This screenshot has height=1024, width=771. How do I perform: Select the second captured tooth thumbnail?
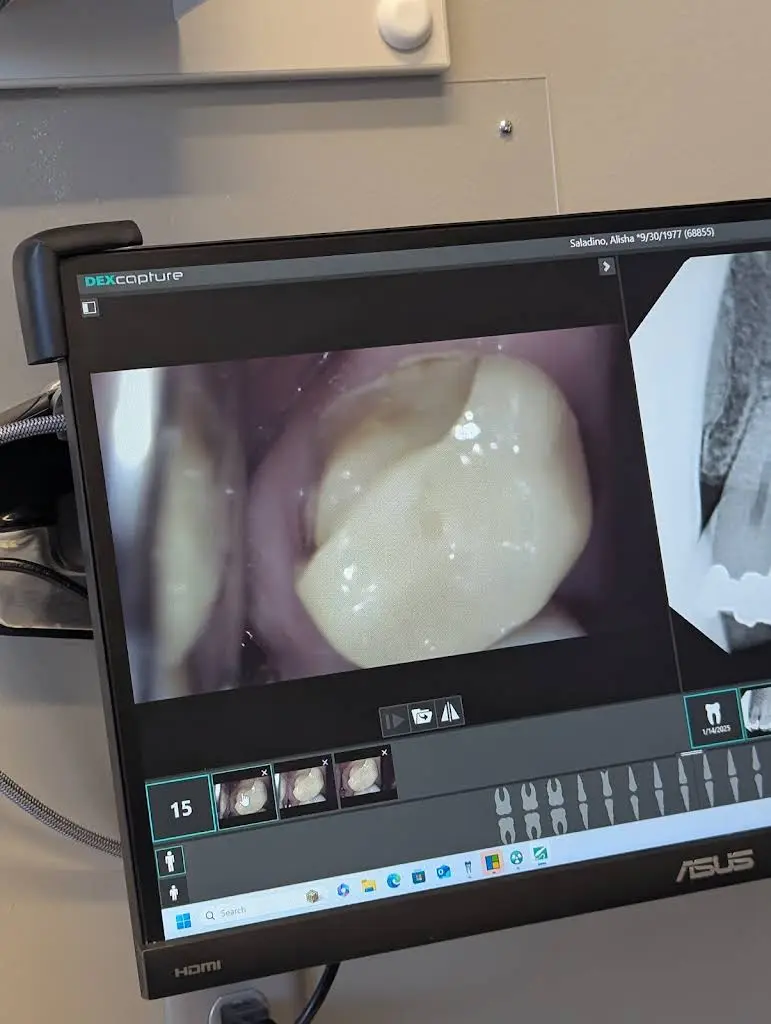coord(304,786)
